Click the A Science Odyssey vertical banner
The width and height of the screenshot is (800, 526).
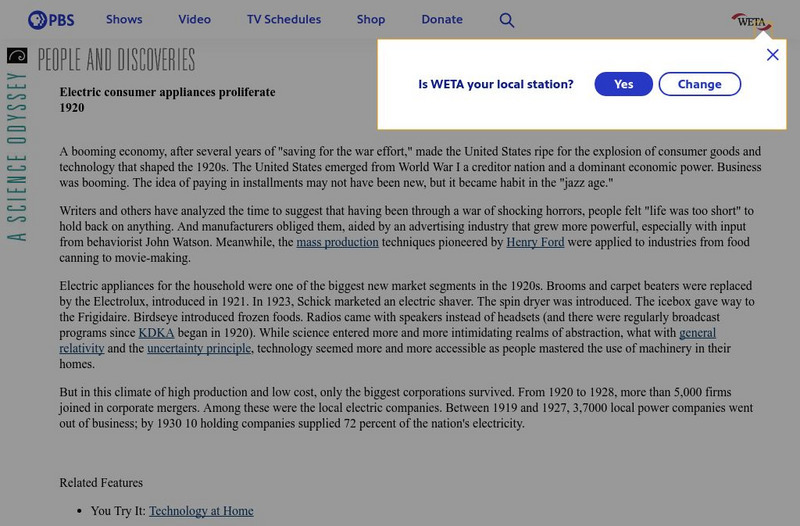(17, 156)
